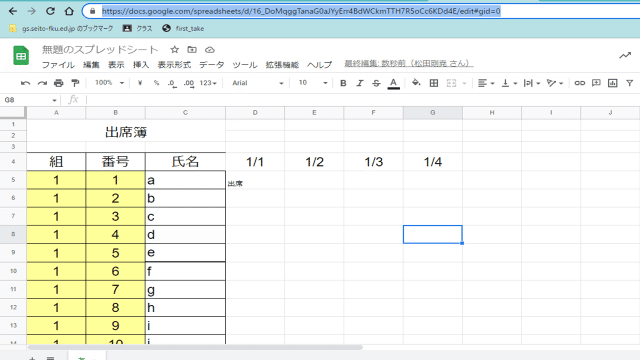
Task: Open the 表示 menu
Action: [116, 65]
